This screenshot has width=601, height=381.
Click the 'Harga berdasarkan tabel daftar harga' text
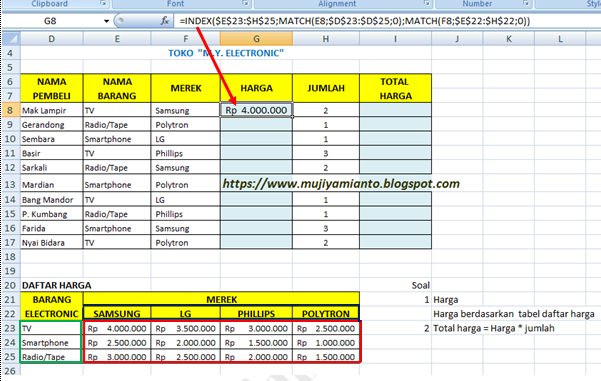pyautogui.click(x=514, y=314)
